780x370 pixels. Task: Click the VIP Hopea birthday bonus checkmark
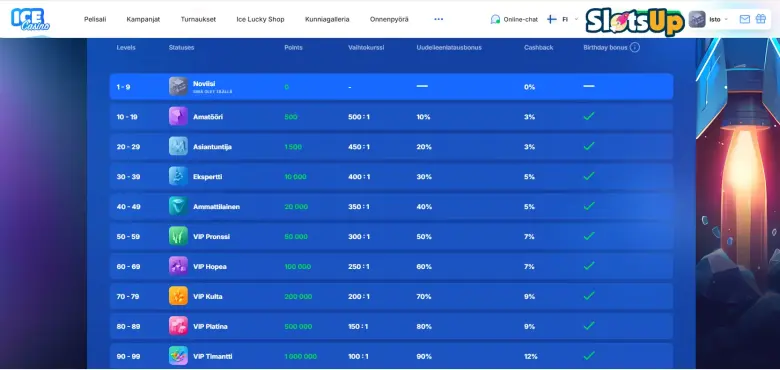pyautogui.click(x=589, y=266)
